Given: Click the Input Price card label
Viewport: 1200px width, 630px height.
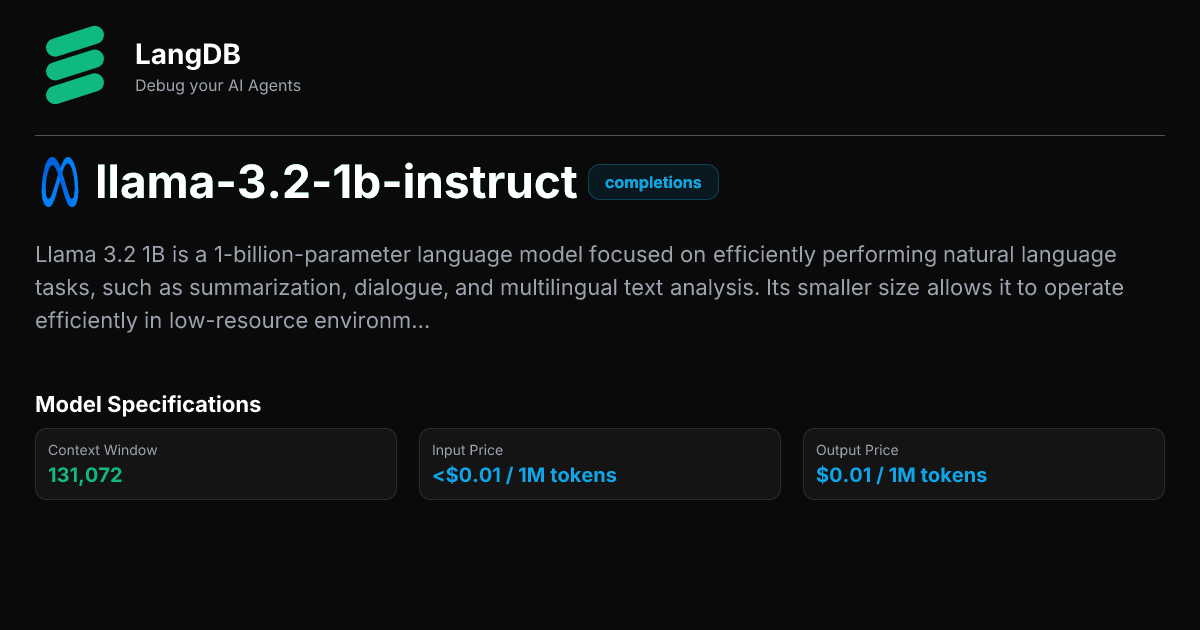Looking at the screenshot, I should pos(467,450).
